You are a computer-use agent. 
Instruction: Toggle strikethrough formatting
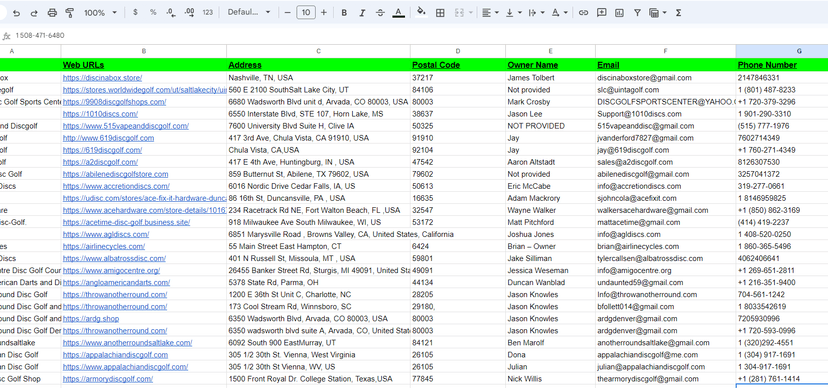[x=380, y=13]
